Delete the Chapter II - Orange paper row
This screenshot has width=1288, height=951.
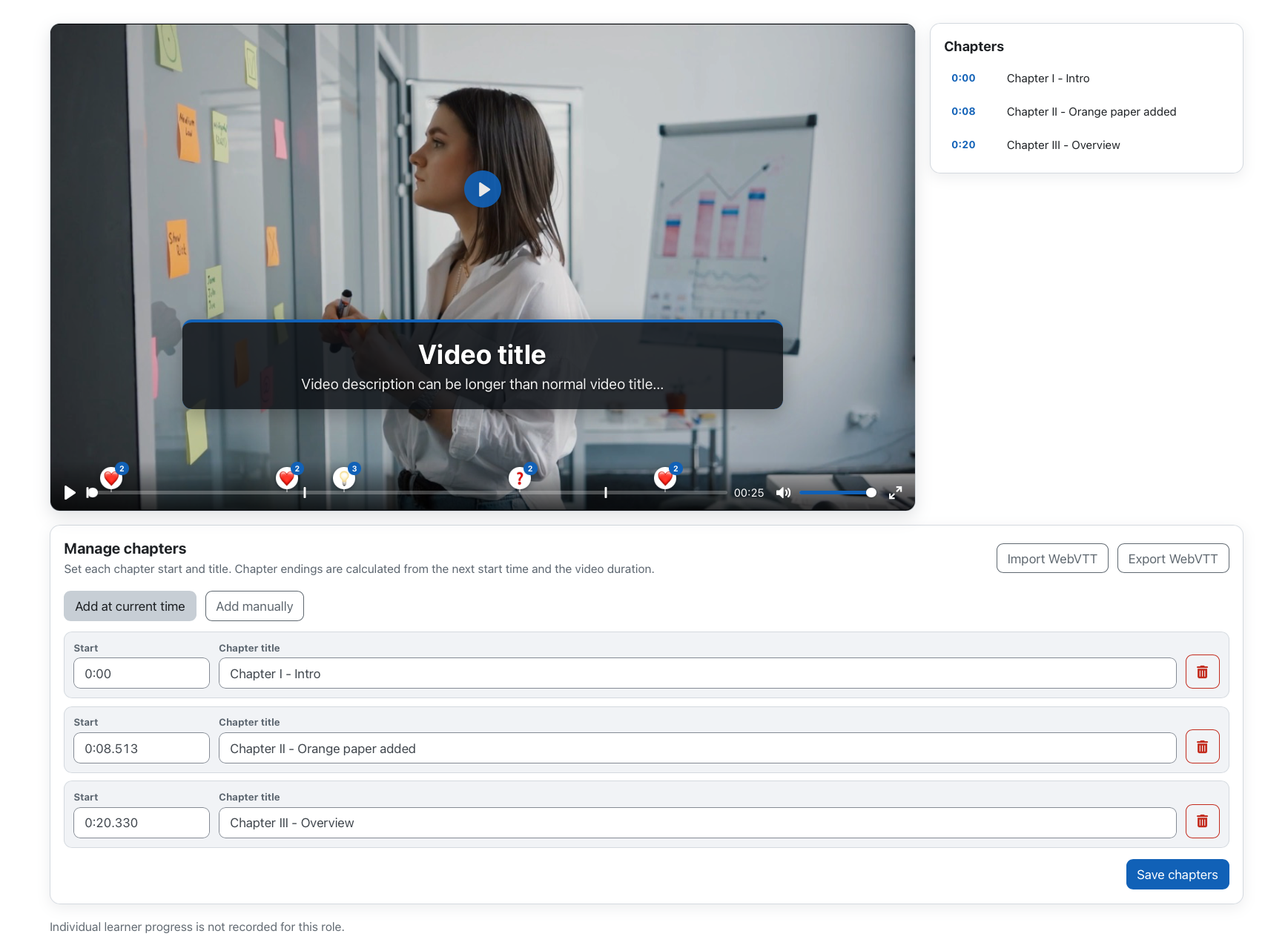coord(1202,747)
